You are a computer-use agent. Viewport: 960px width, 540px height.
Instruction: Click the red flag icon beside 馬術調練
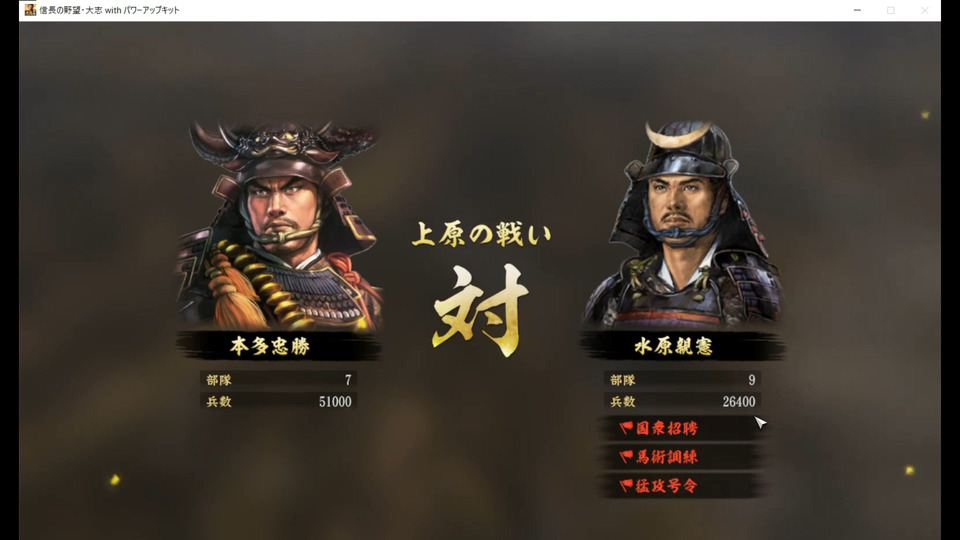coord(626,456)
